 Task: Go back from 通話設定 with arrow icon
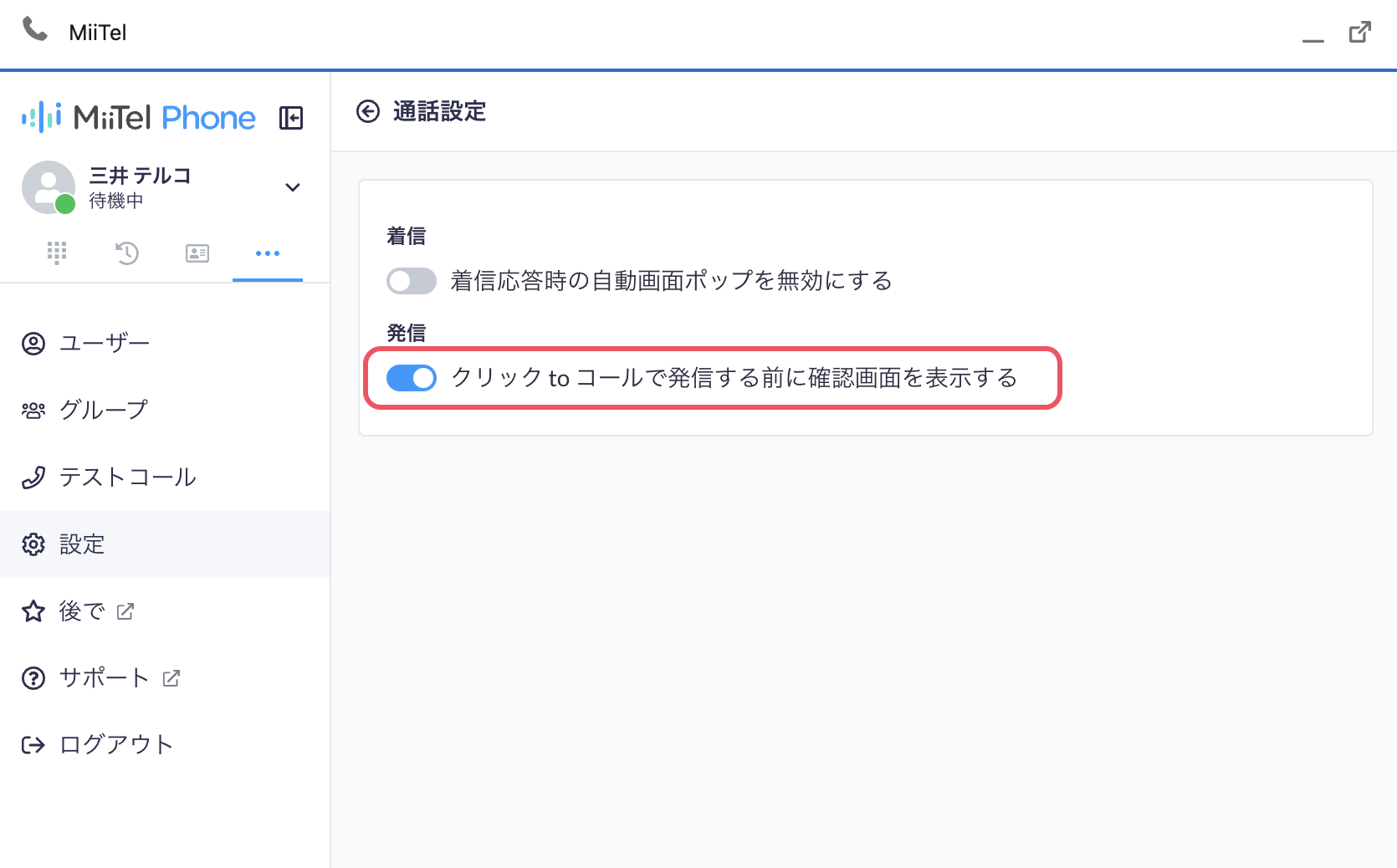click(368, 111)
